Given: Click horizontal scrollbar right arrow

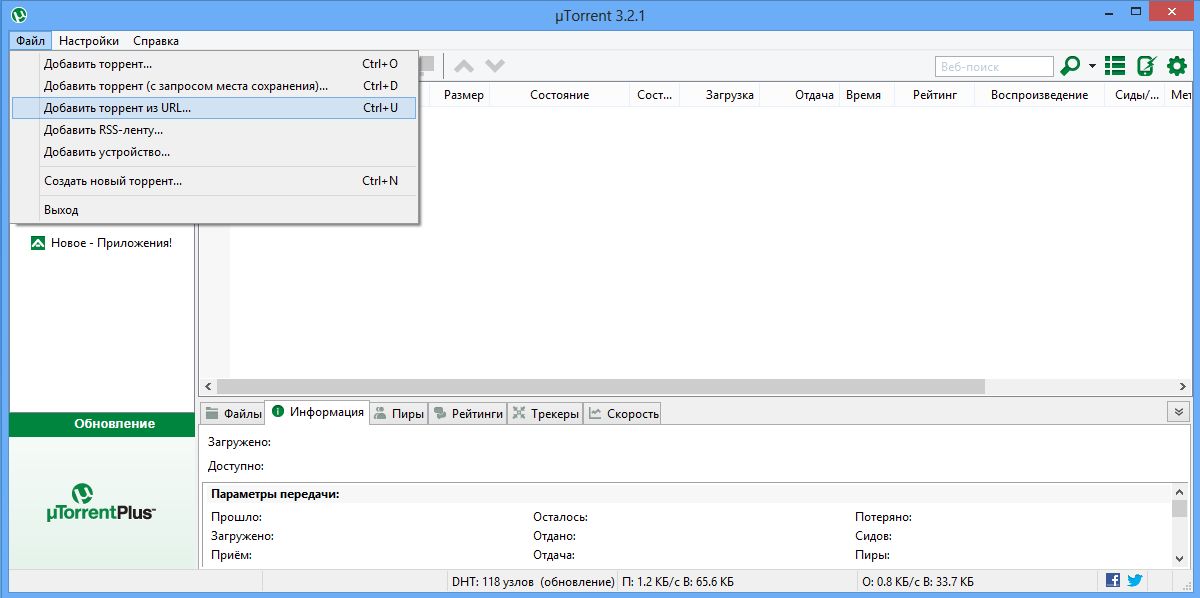Looking at the screenshot, I should (1183, 386).
